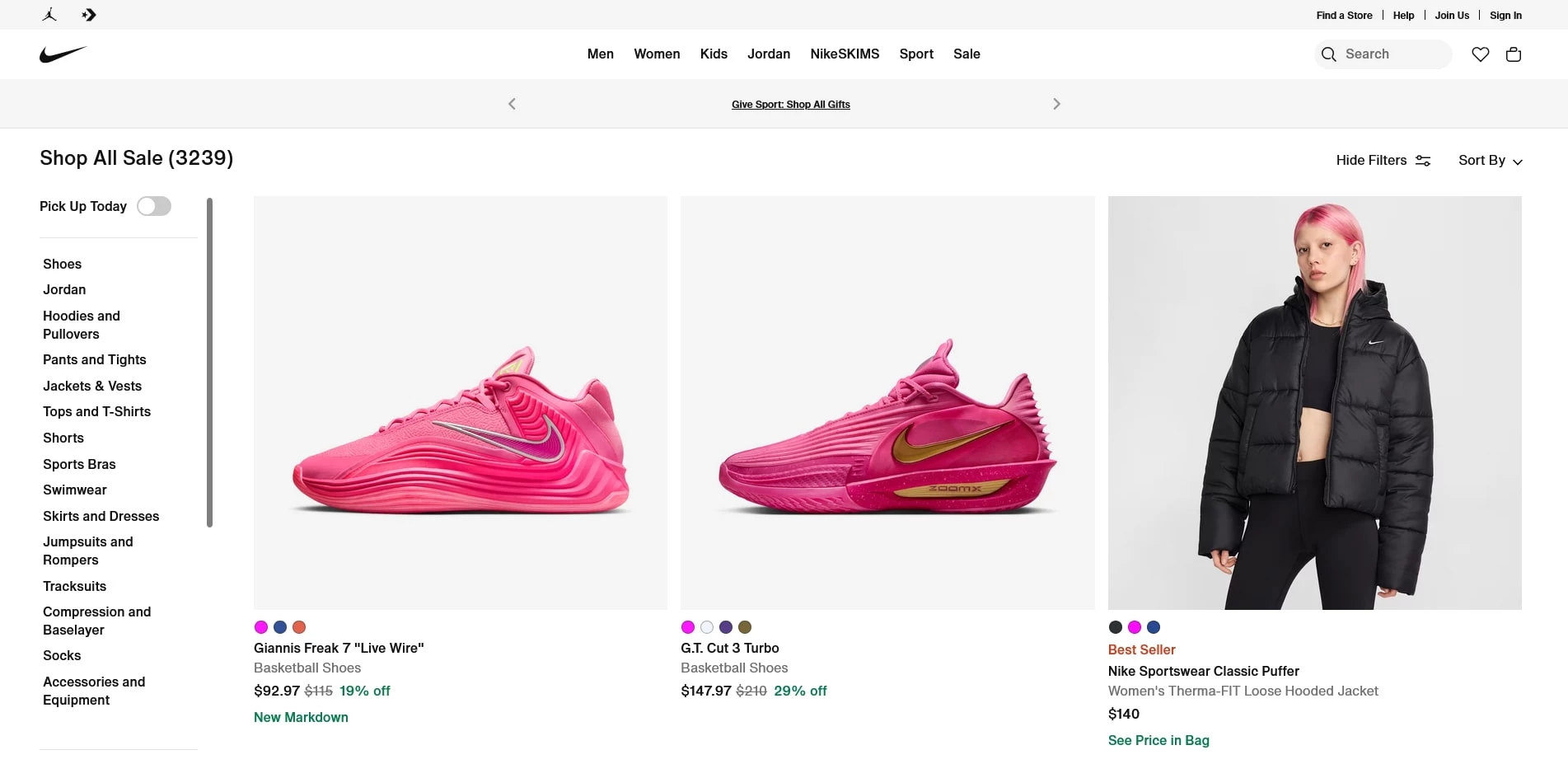Click the search magnifier icon
Screen dimensions: 1568x764
click(1328, 54)
